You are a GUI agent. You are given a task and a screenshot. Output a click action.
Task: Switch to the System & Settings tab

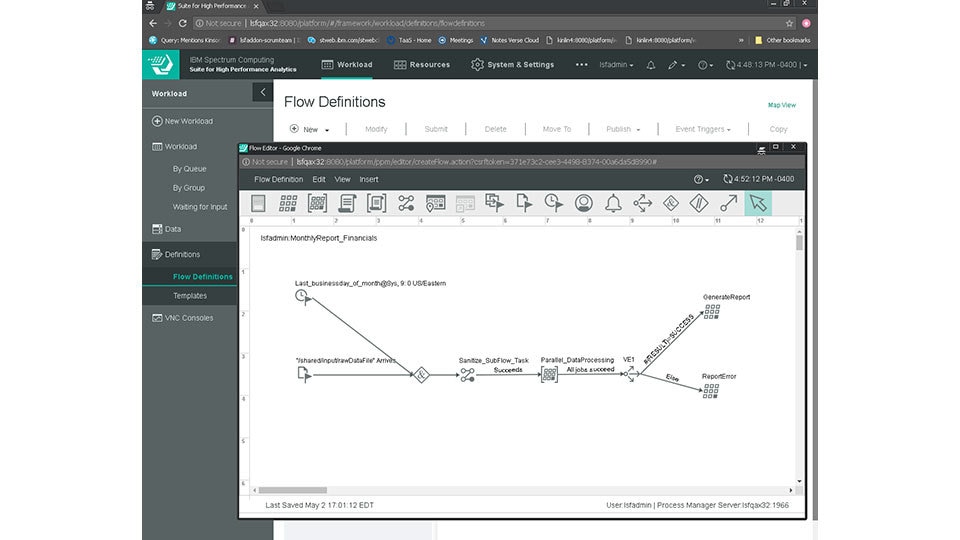click(x=512, y=64)
